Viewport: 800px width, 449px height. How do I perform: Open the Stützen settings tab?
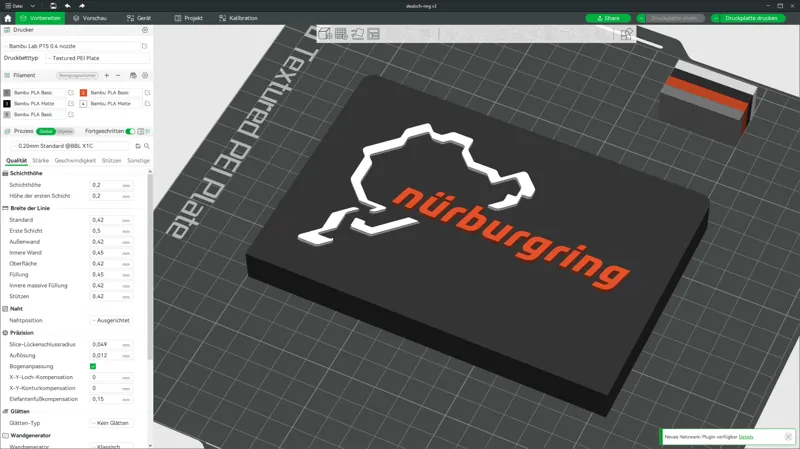[x=111, y=161]
